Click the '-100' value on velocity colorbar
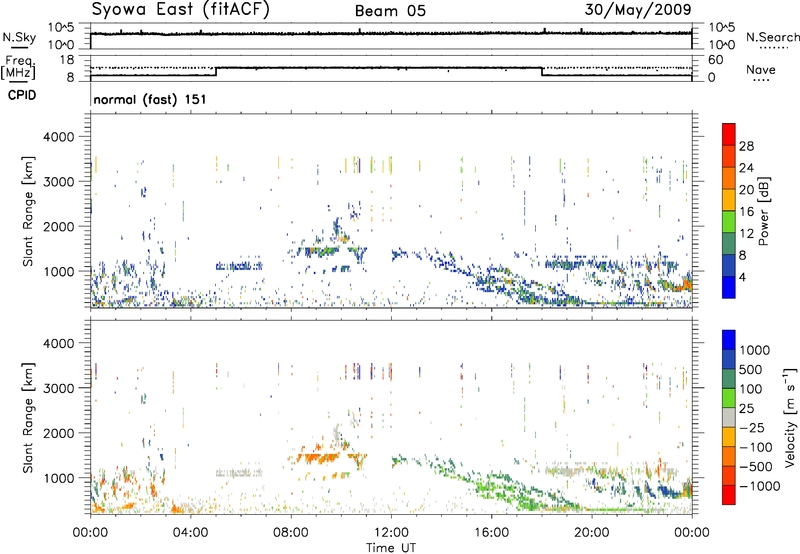 pyautogui.click(x=756, y=447)
